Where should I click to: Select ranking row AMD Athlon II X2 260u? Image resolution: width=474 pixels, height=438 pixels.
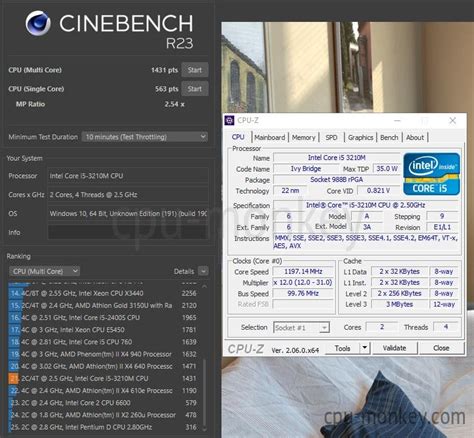104,415
